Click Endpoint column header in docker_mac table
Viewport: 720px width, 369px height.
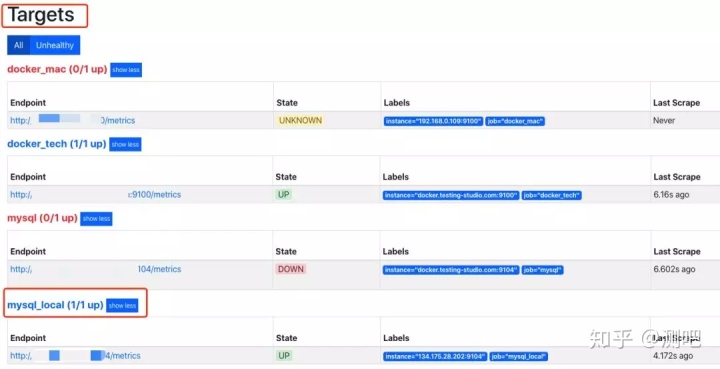point(28,103)
